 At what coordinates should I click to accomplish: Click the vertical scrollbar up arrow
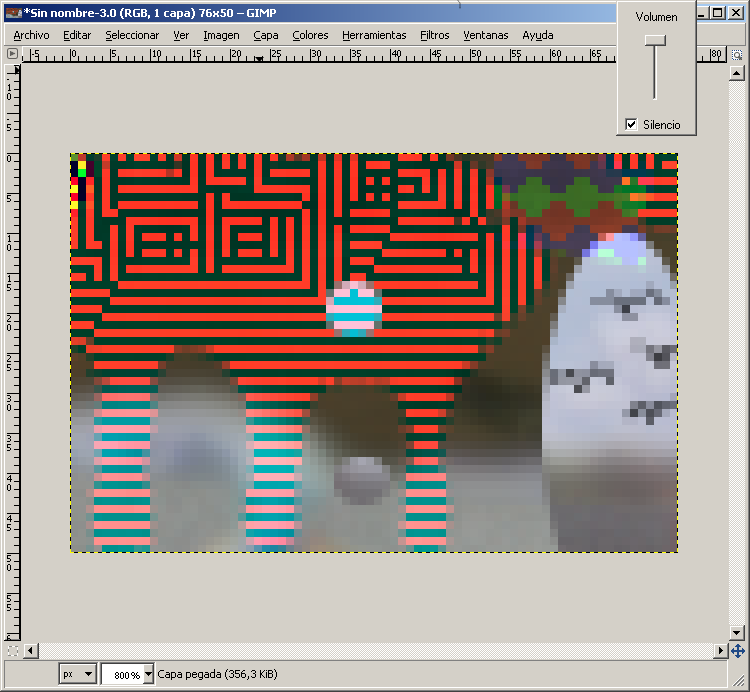point(737,71)
